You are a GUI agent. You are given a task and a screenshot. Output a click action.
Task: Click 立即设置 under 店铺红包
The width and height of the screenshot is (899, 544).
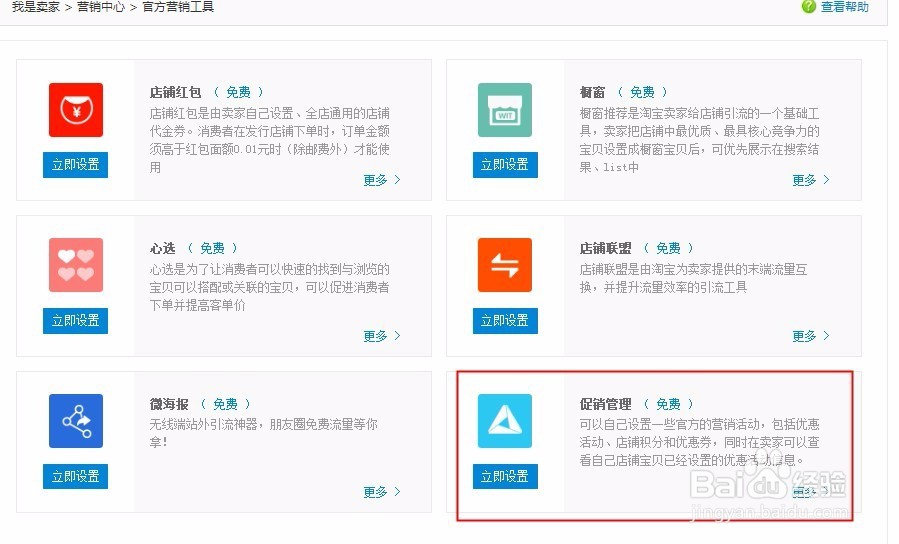point(75,165)
